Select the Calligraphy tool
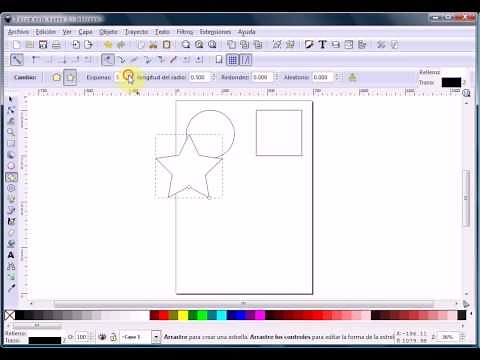 point(11,221)
